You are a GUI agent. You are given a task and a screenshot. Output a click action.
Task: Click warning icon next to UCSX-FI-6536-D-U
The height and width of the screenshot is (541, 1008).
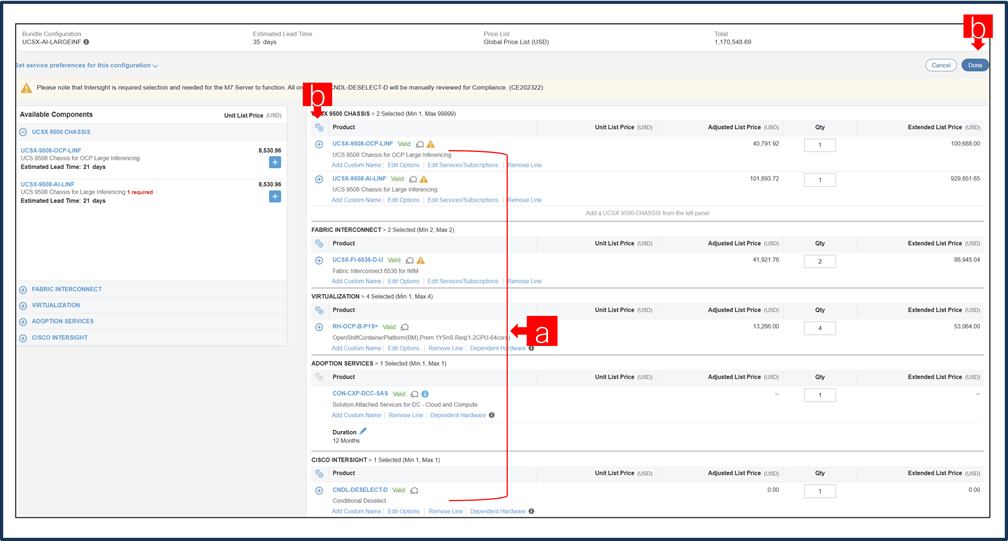[x=421, y=261]
